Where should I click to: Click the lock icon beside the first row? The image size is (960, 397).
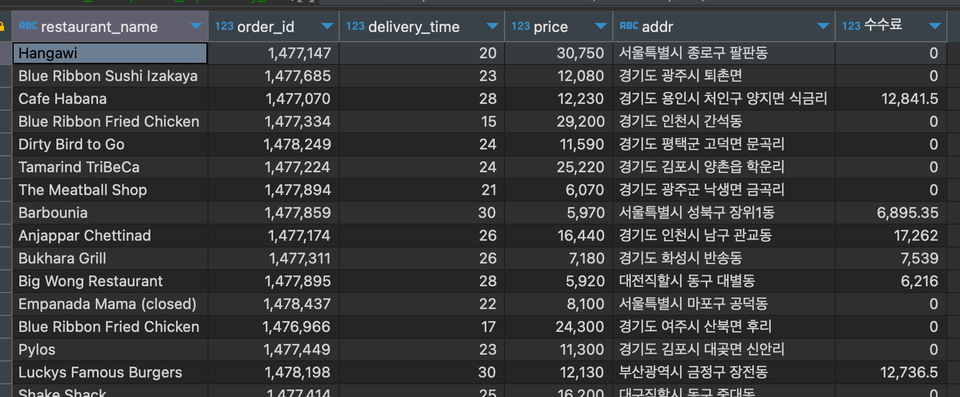pyautogui.click(x=2, y=27)
